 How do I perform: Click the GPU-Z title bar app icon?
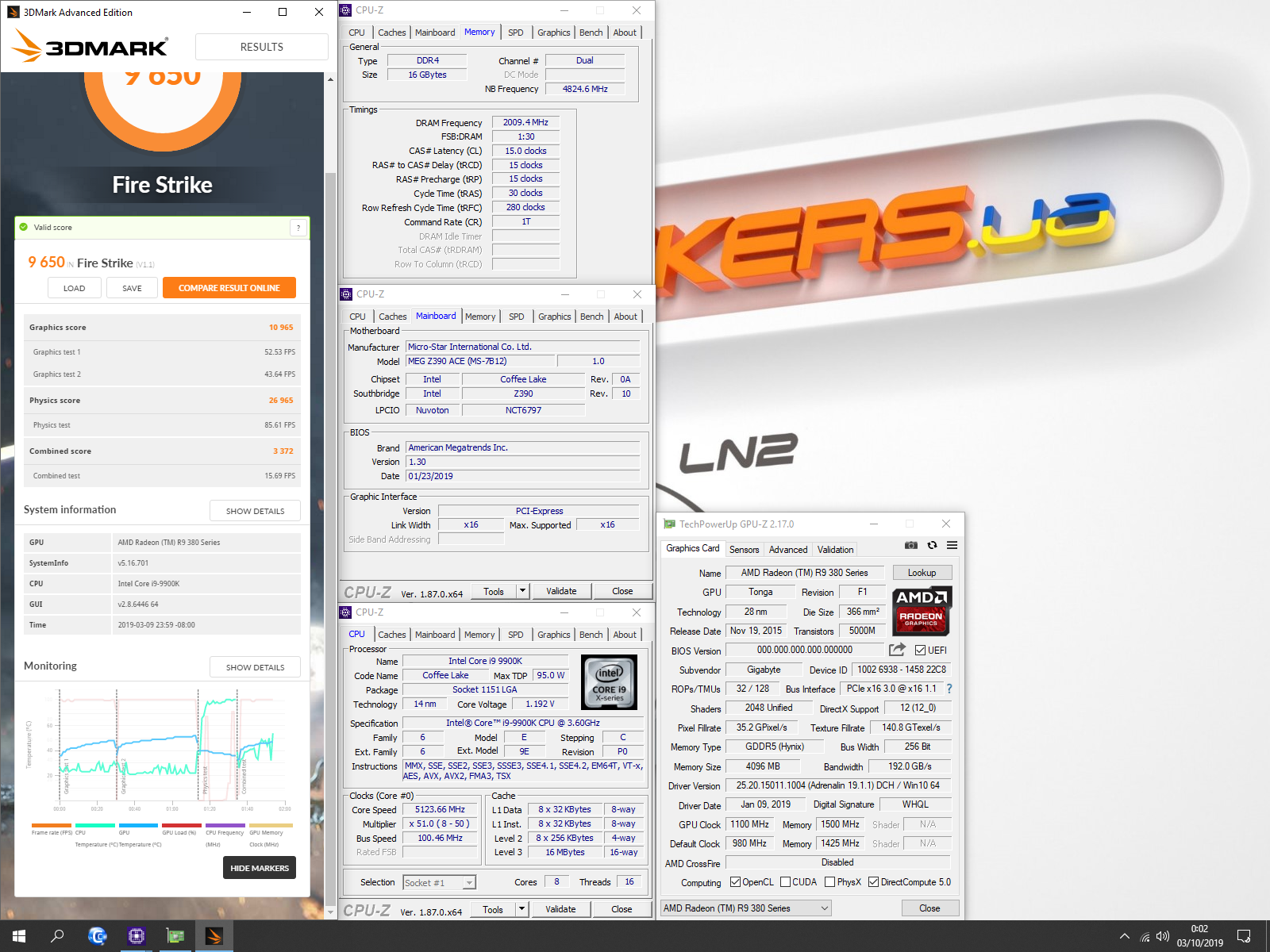click(669, 524)
